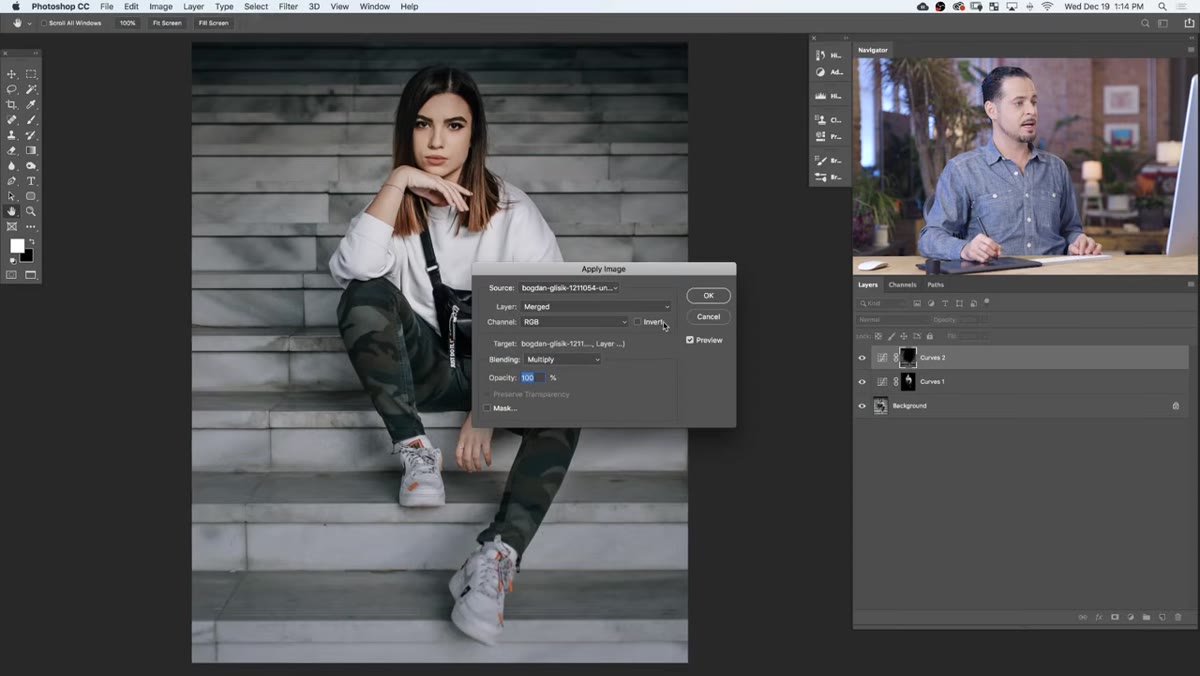Open the Layers panel flyout menu
The height and width of the screenshot is (676, 1200).
pos(1190,285)
